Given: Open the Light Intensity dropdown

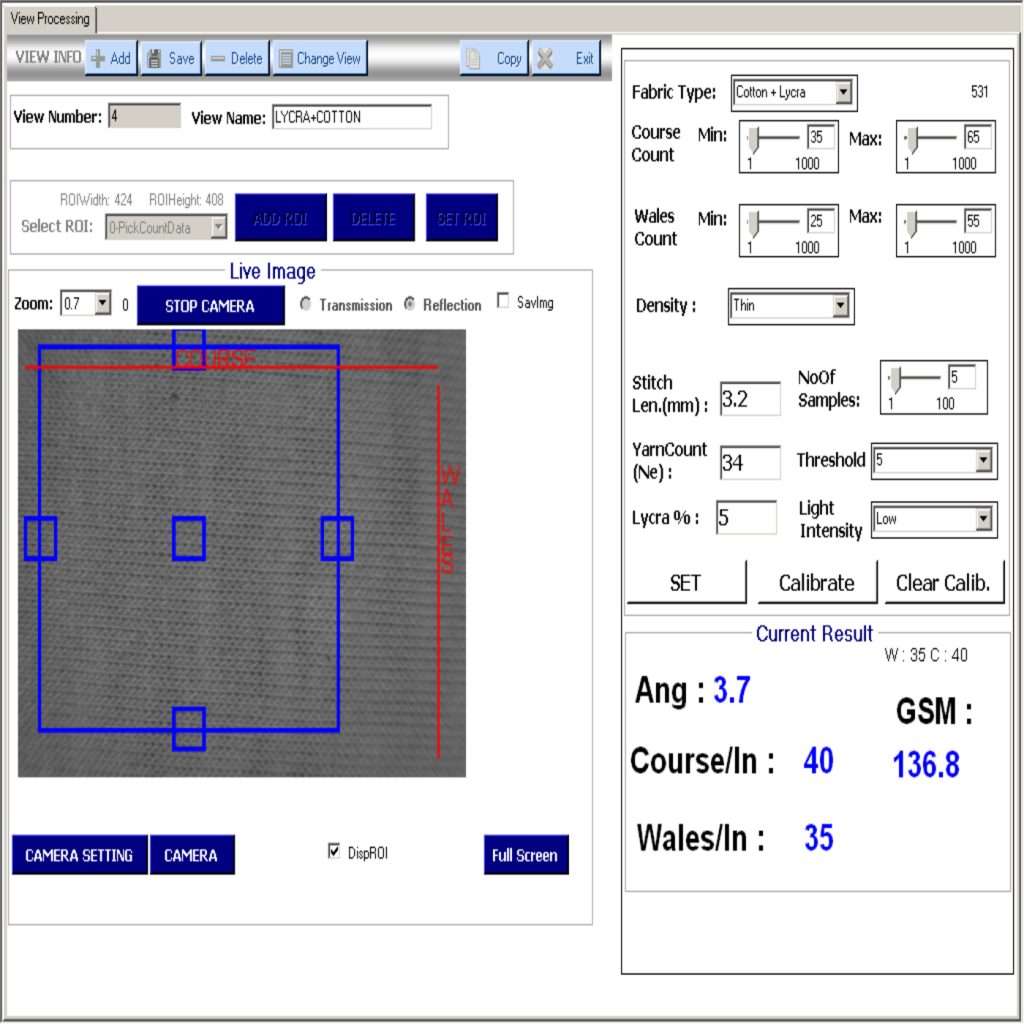Looking at the screenshot, I should point(983,519).
